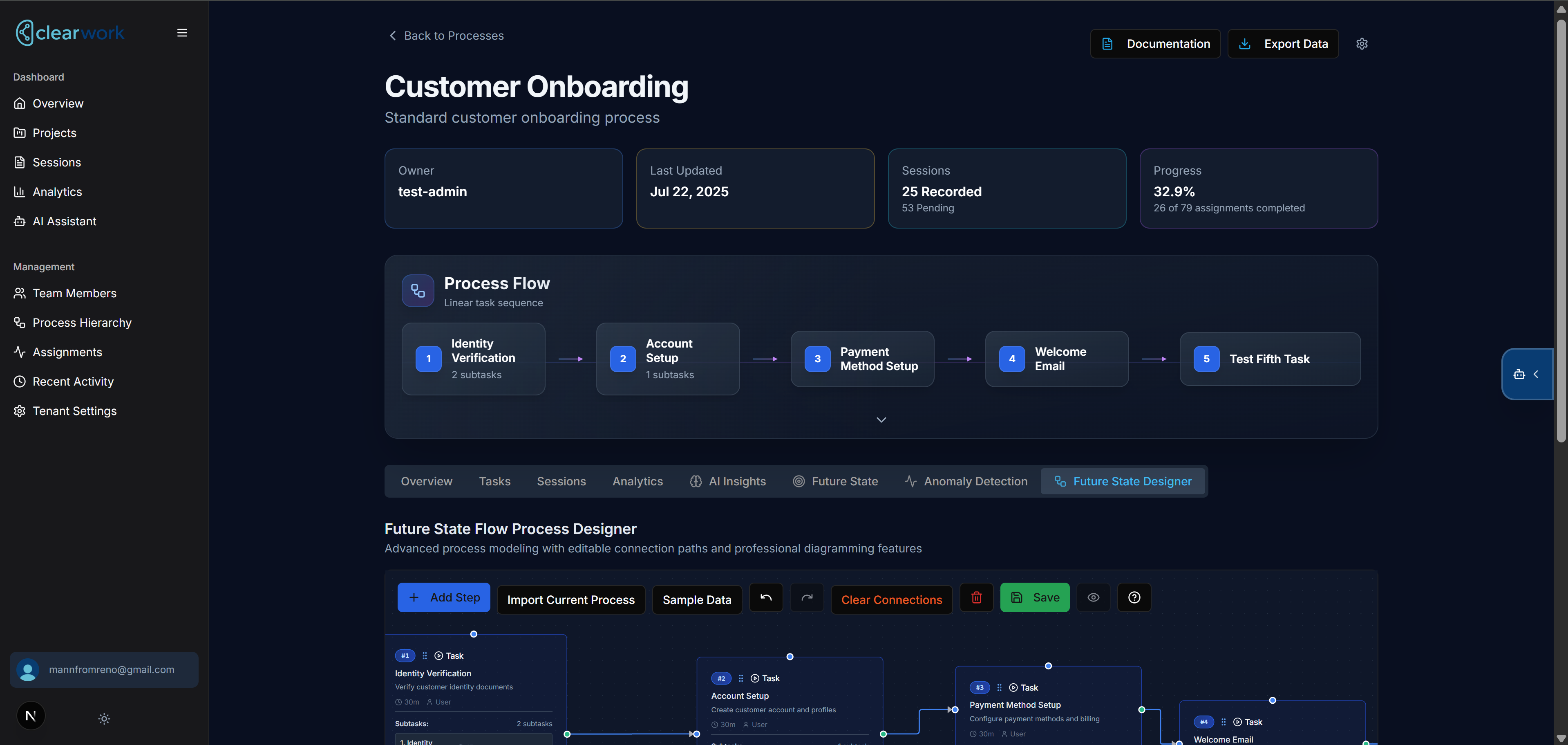1568x745 pixels.
Task: Click the redo arrow in designer toolbar
Action: pos(807,597)
